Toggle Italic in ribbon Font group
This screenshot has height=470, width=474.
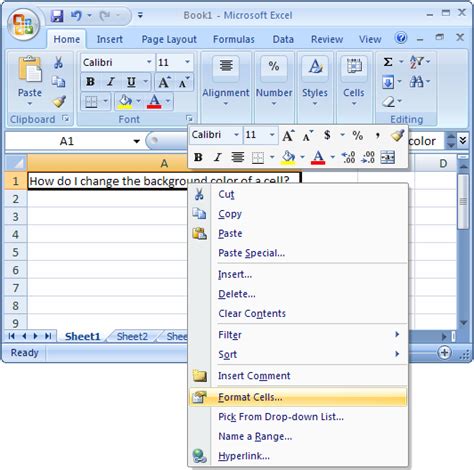tap(110, 82)
